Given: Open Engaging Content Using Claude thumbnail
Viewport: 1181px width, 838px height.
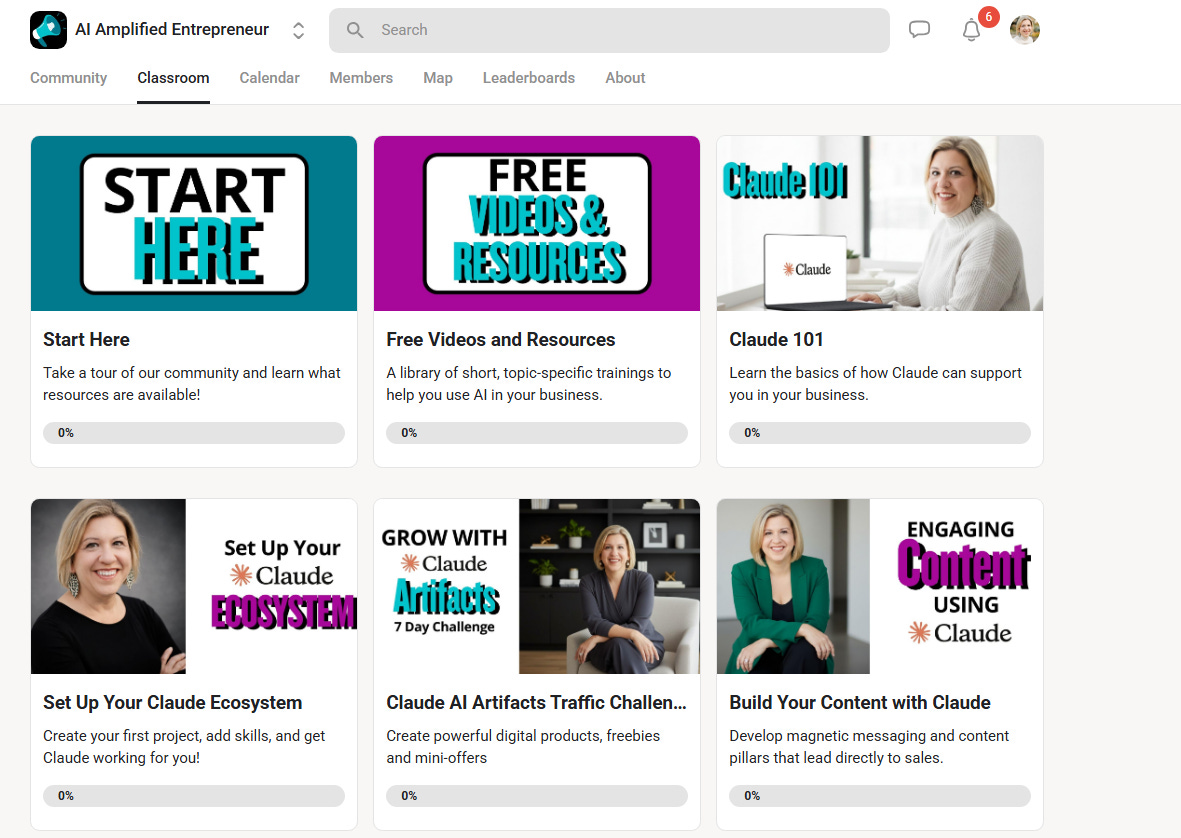Looking at the screenshot, I should pyautogui.click(x=880, y=587).
